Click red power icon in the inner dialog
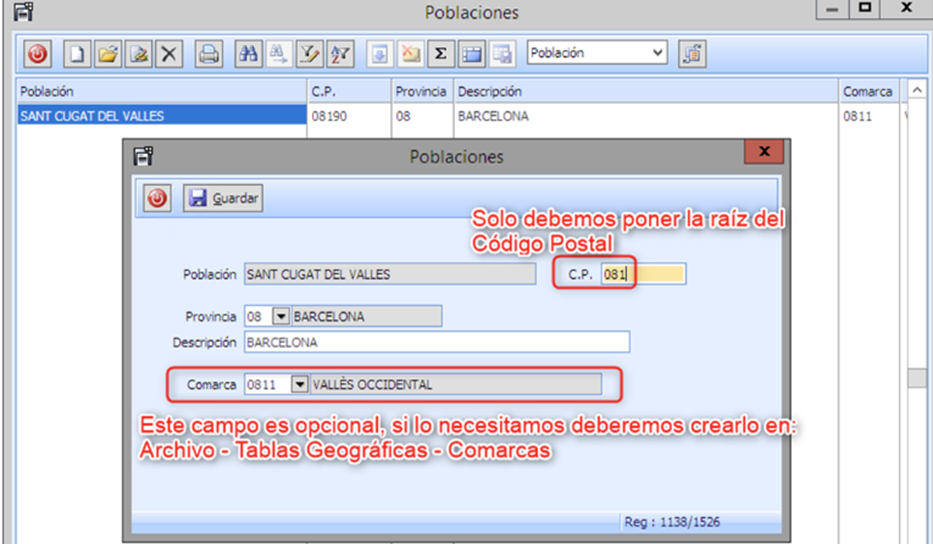This screenshot has width=933, height=544. 157,199
